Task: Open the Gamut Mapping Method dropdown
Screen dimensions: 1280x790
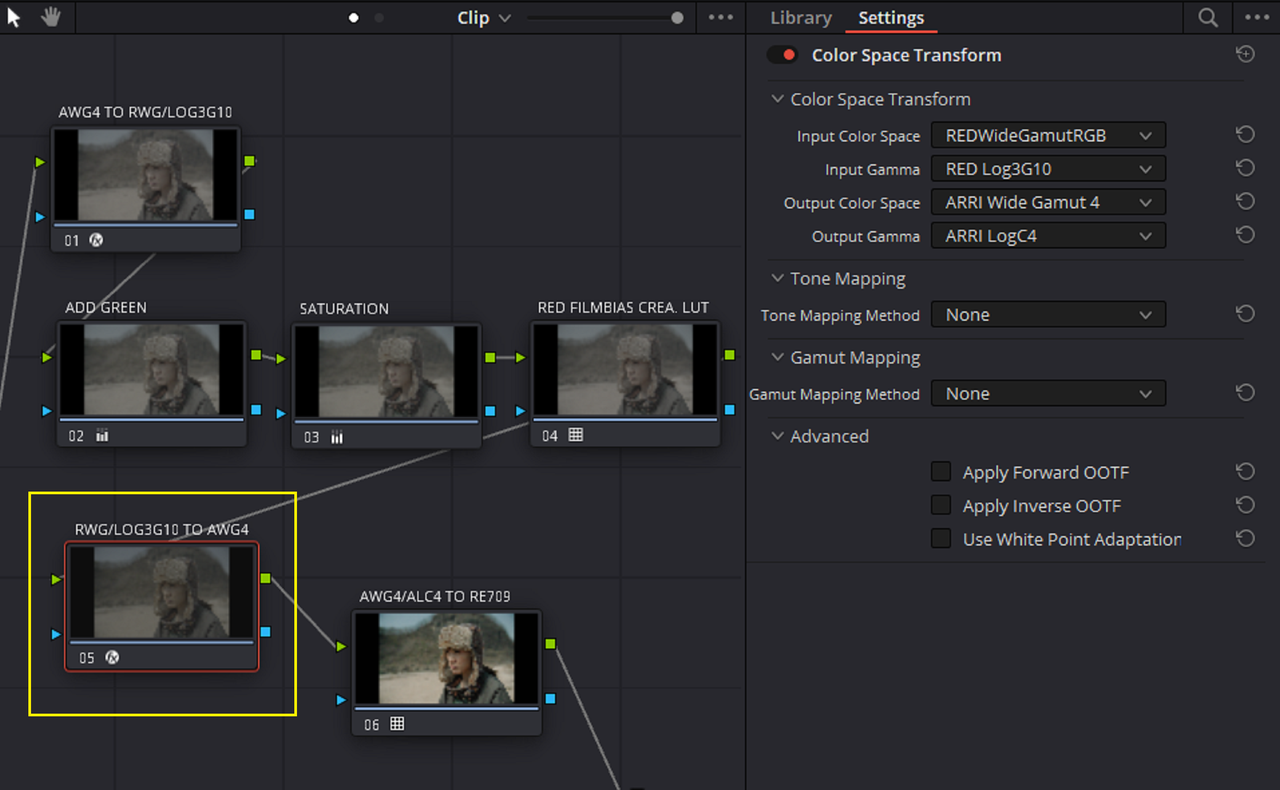Action: (1048, 393)
